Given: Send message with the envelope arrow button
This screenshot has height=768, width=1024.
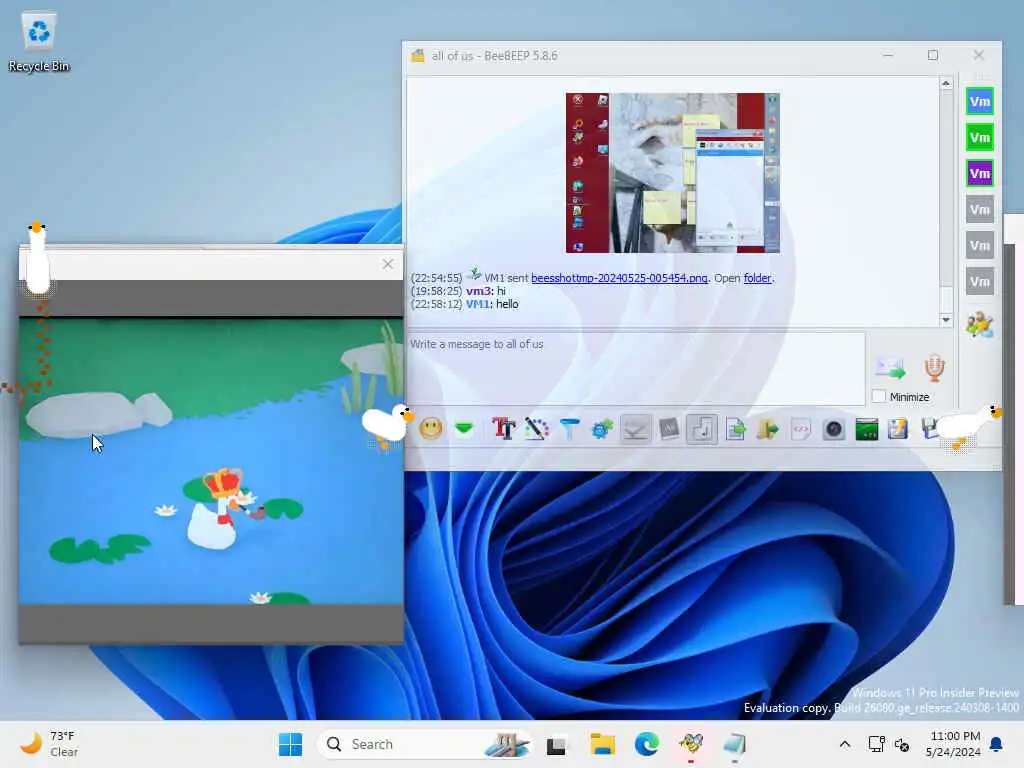Looking at the screenshot, I should point(890,368).
